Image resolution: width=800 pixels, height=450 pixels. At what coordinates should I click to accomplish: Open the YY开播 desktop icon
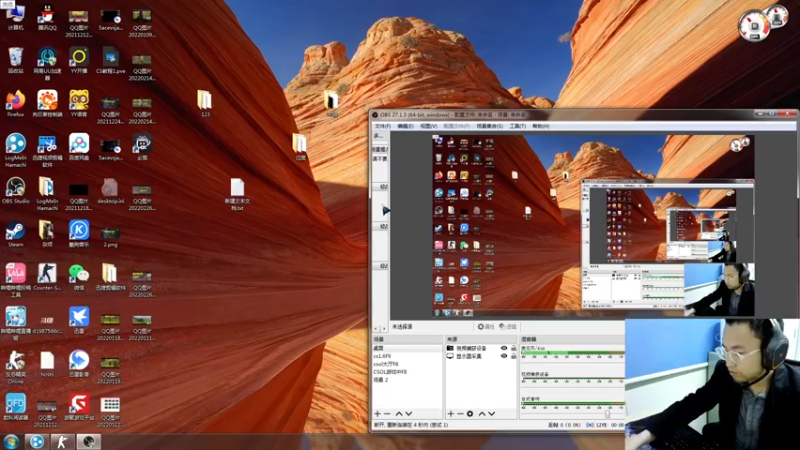tap(79, 60)
